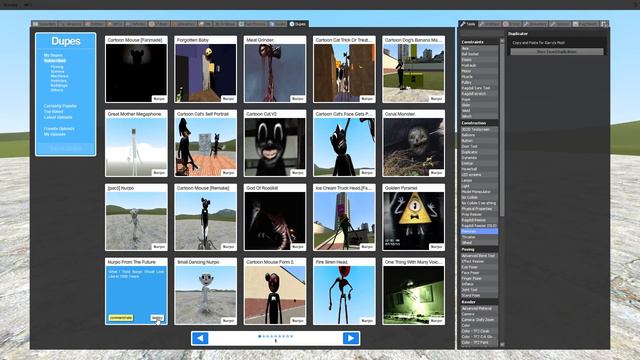Collapse the Constraints category header

[479, 42]
